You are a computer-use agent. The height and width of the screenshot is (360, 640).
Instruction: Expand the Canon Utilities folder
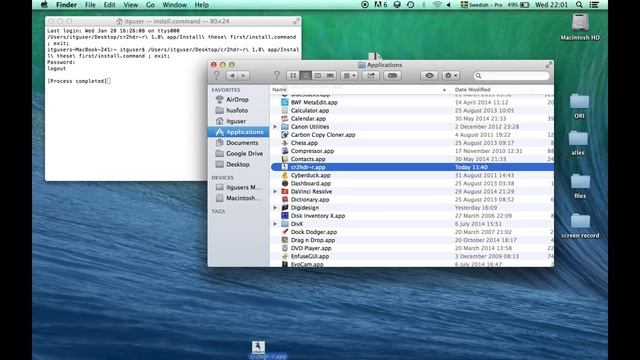275,127
